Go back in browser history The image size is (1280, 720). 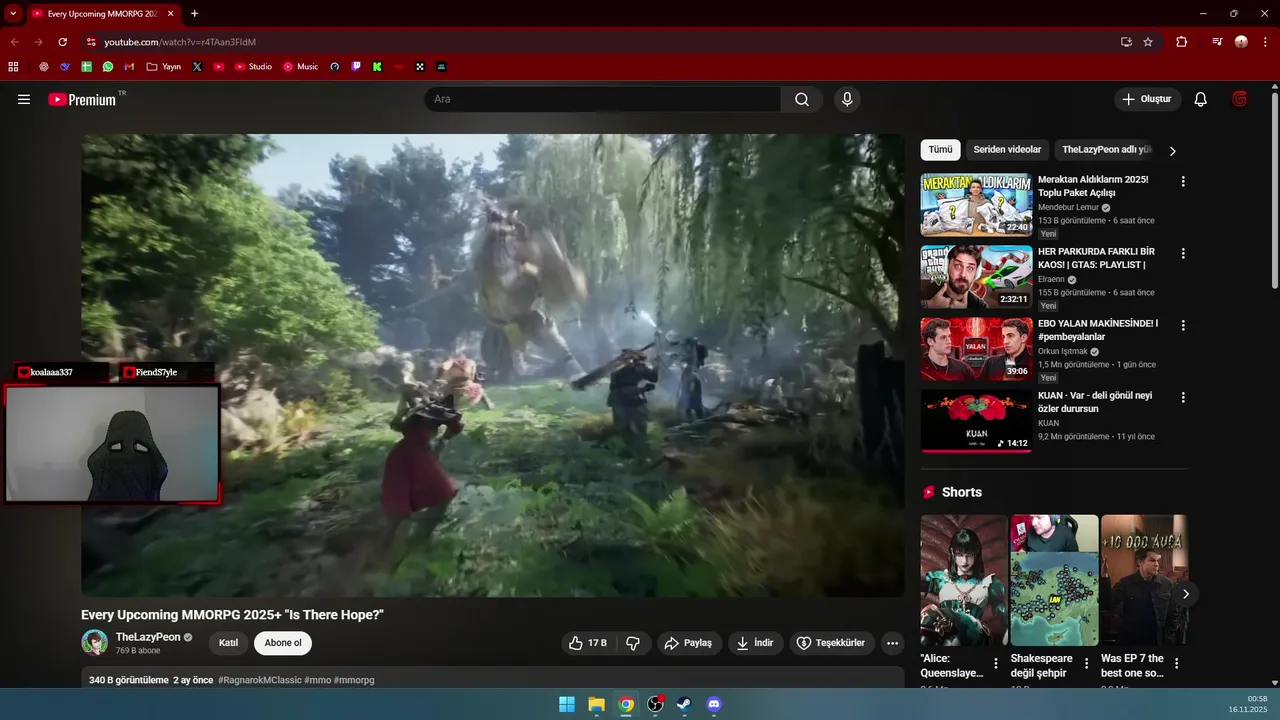tap(14, 42)
